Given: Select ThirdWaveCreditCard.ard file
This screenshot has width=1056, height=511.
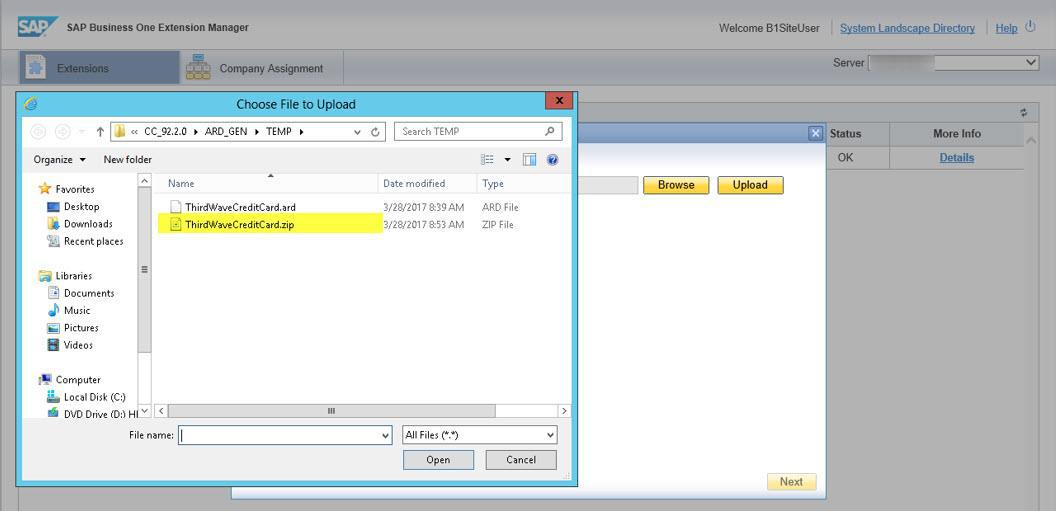Looking at the screenshot, I should [240, 207].
